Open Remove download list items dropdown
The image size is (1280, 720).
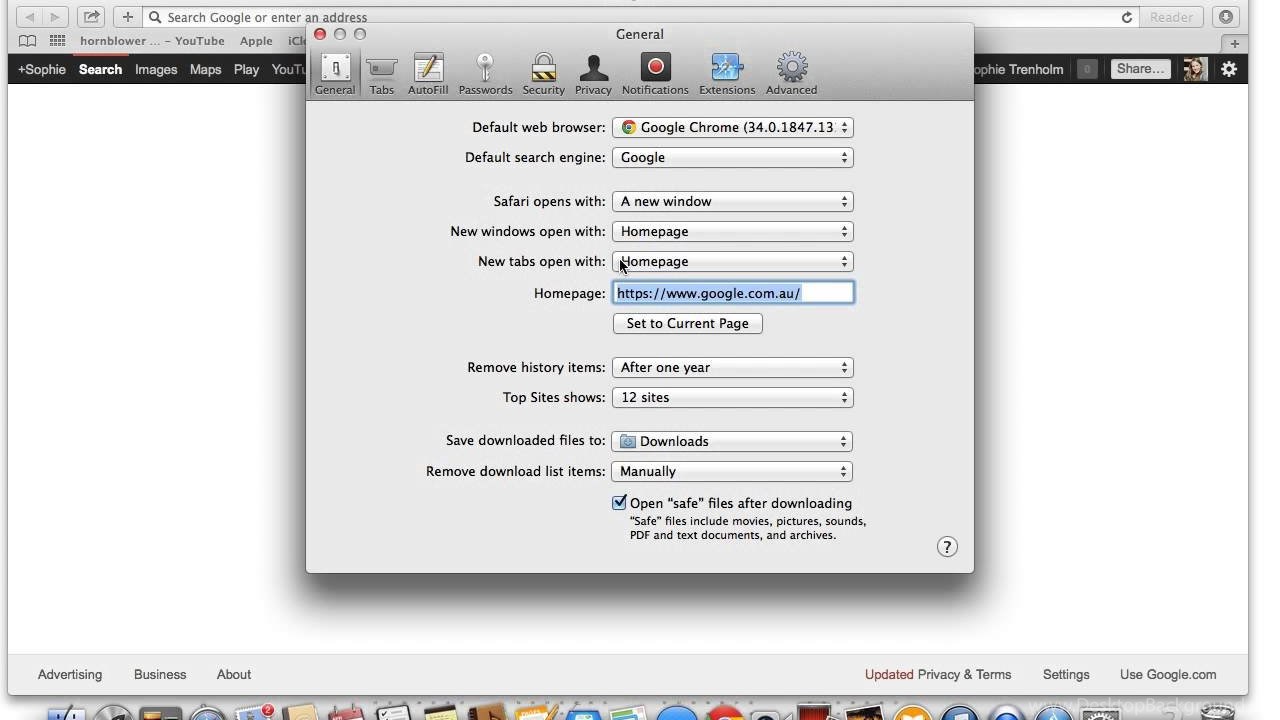[733, 471]
